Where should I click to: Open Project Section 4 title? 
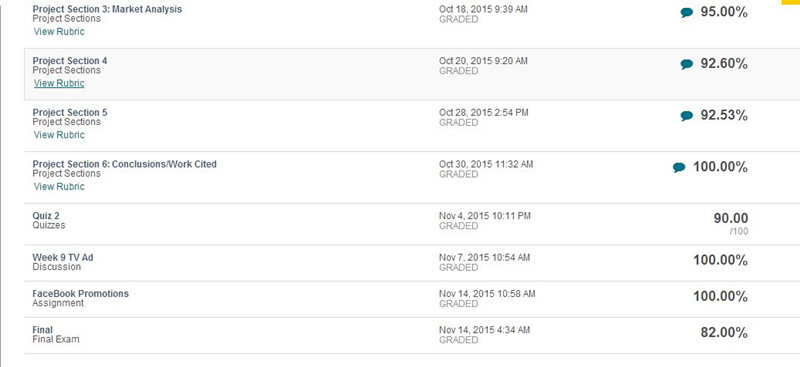pos(70,61)
